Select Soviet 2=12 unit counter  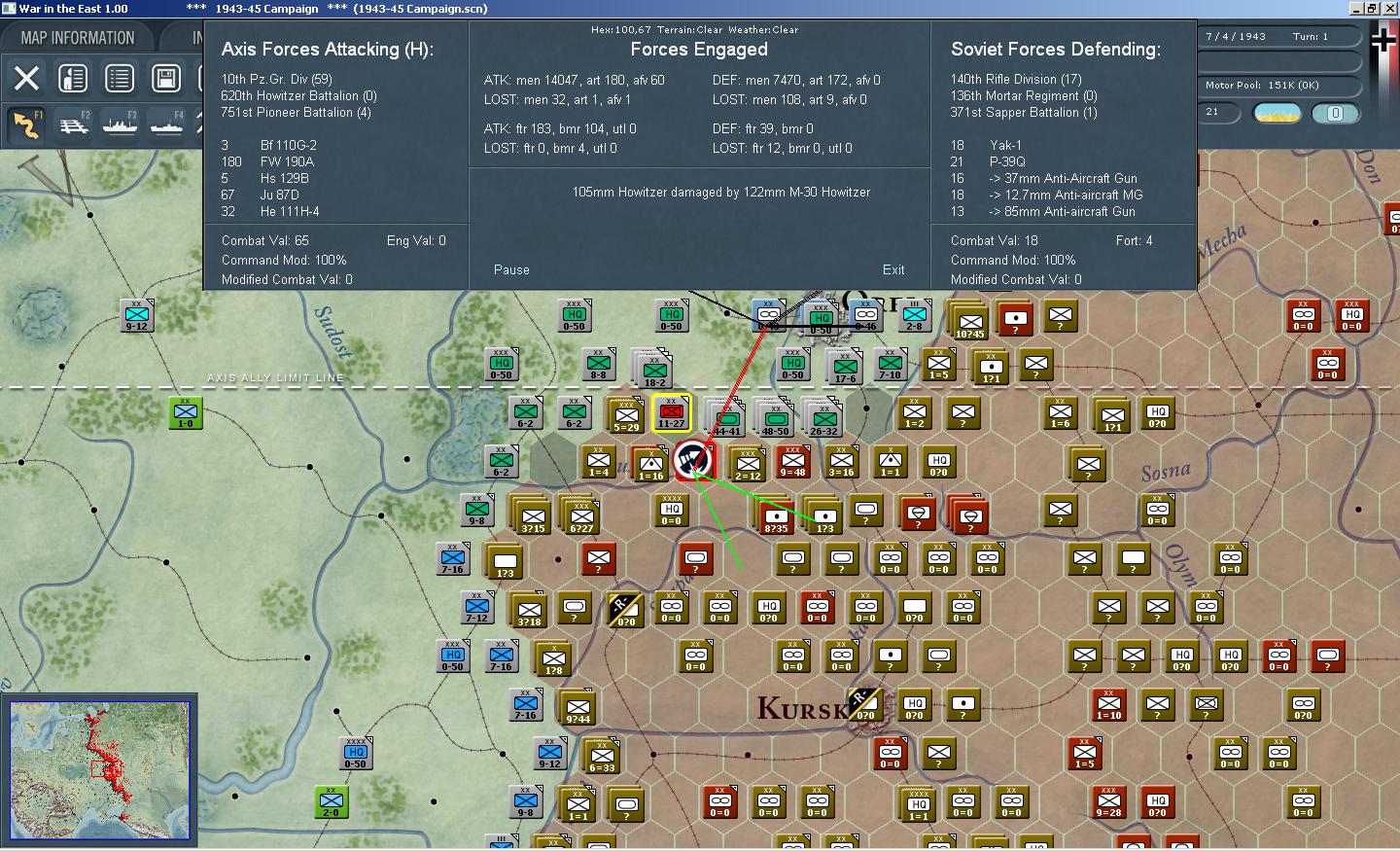(747, 463)
